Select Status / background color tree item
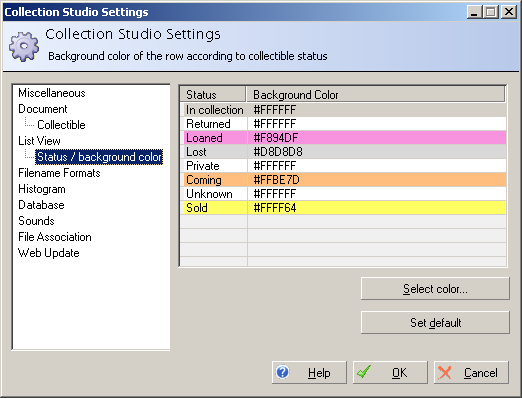Image resolution: width=522 pixels, height=398 pixels. pyautogui.click(x=99, y=157)
